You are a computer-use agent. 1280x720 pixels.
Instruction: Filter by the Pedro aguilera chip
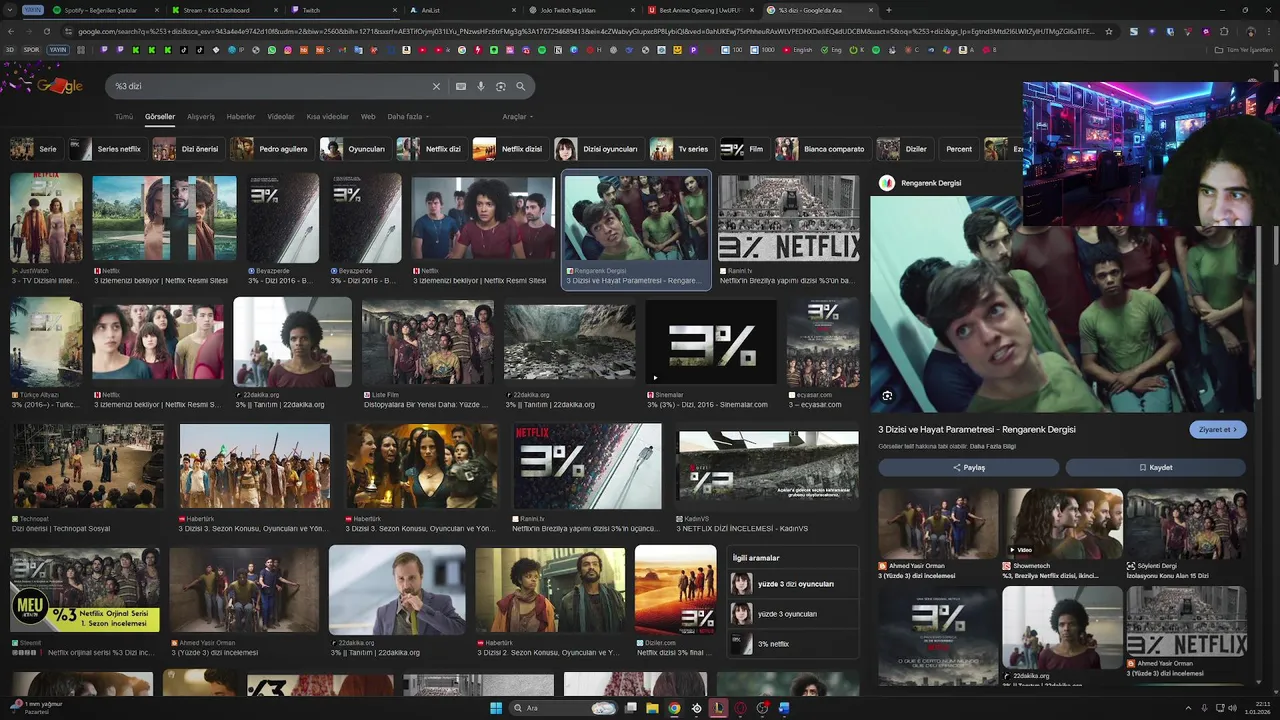(271, 149)
